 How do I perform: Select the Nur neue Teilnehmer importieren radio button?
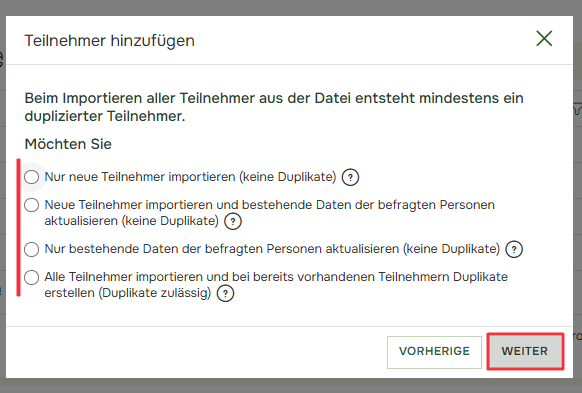click(x=32, y=177)
